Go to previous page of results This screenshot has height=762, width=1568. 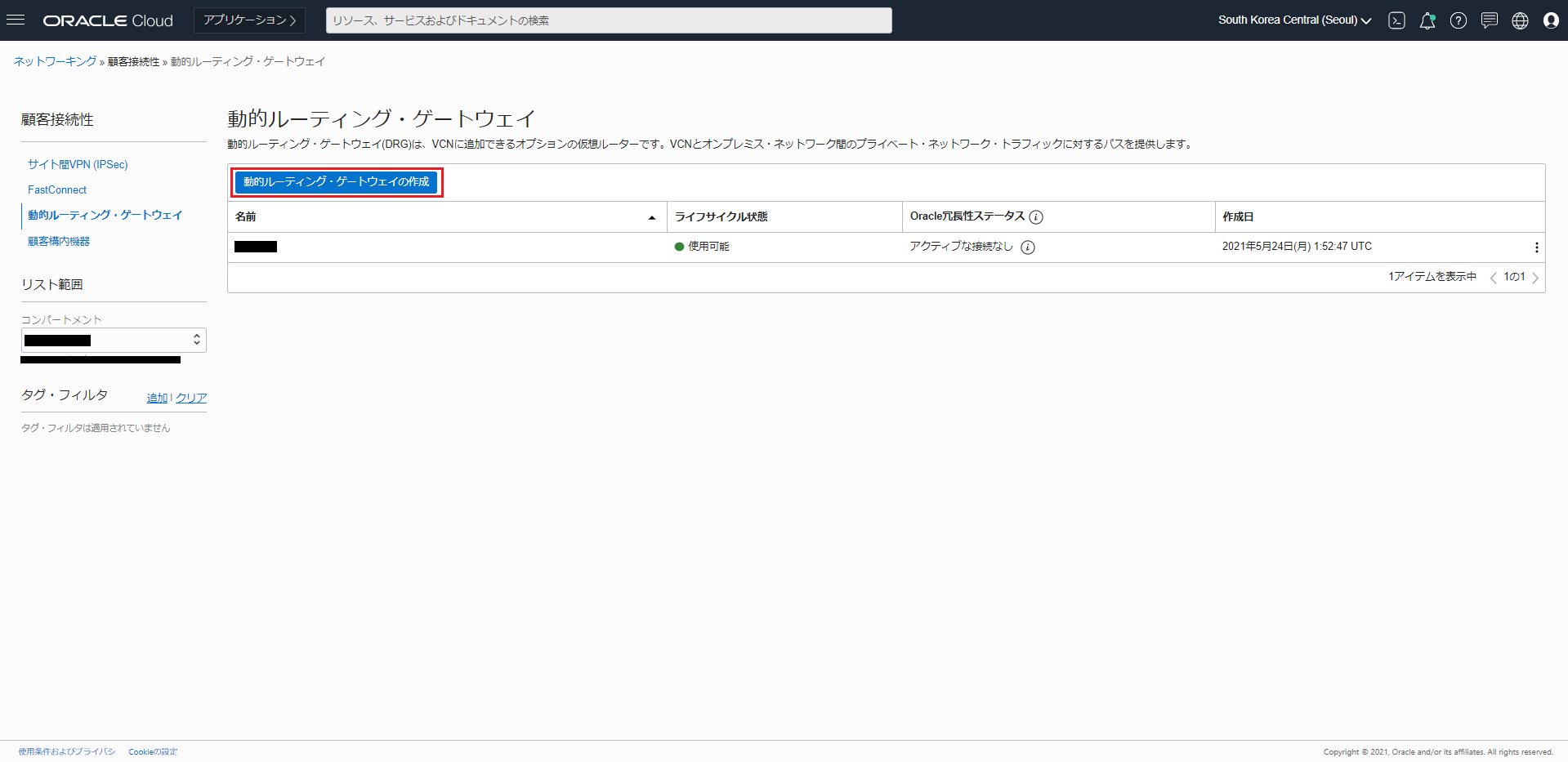pos(1494,278)
